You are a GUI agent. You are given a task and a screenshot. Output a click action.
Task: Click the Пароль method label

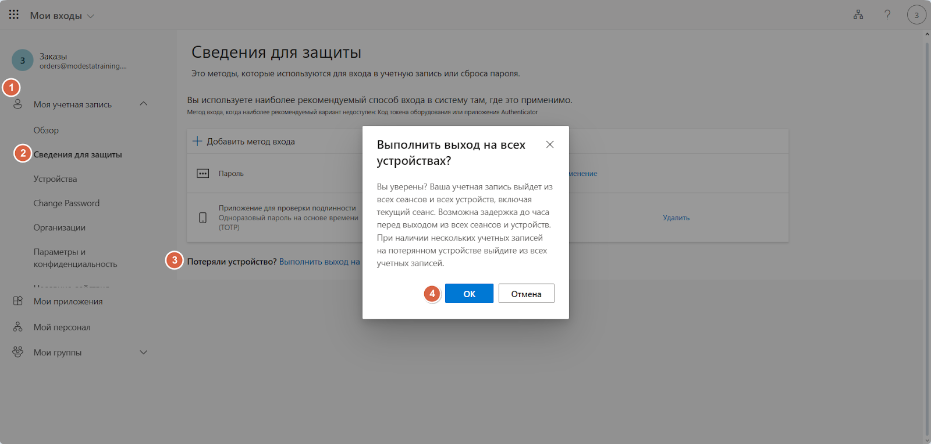(x=231, y=173)
